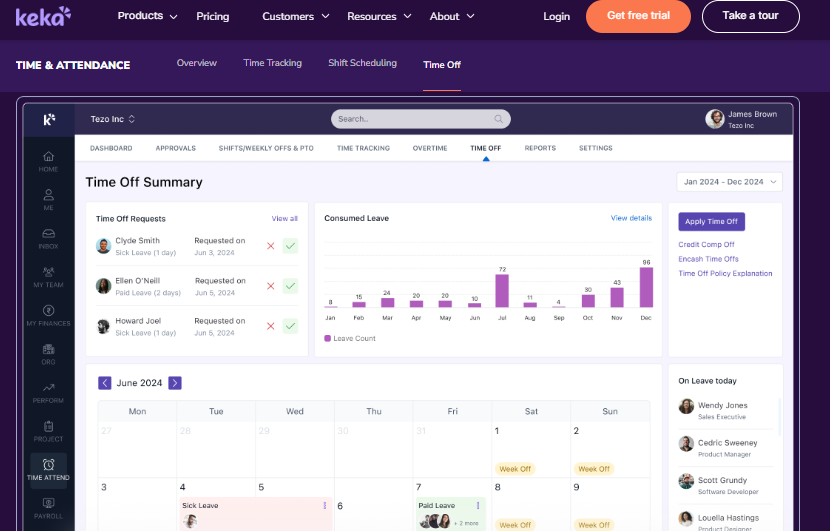
Task: Click the December bar showing 96
Action: click(646, 287)
